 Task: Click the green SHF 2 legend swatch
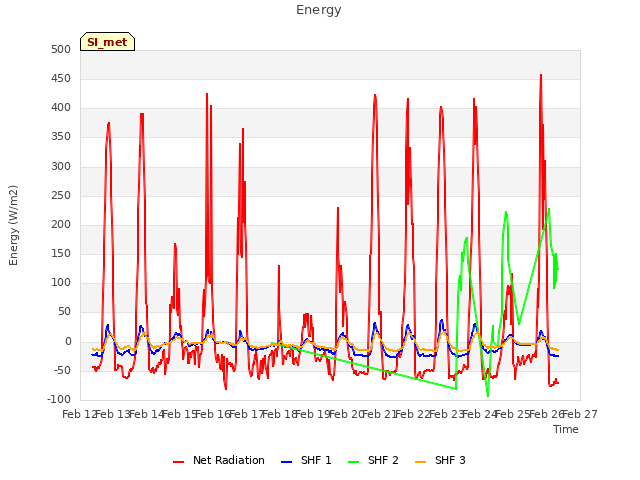(x=353, y=462)
